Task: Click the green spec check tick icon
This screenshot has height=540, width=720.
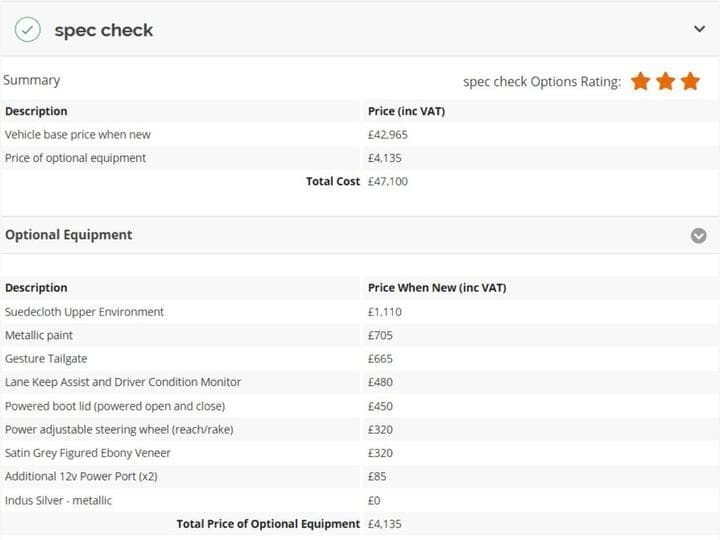Action: click(x=27, y=30)
